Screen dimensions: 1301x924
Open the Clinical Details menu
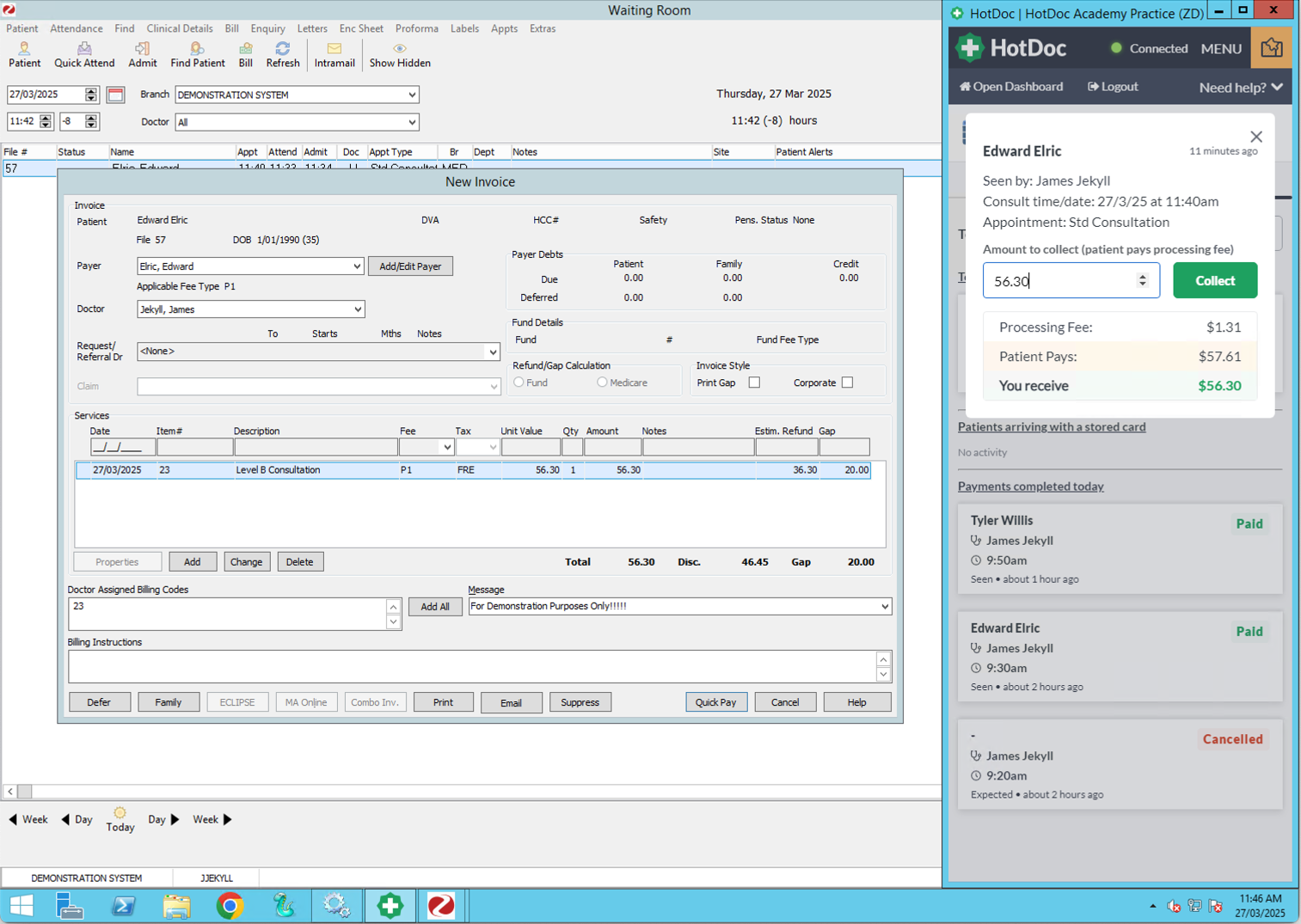[x=180, y=28]
